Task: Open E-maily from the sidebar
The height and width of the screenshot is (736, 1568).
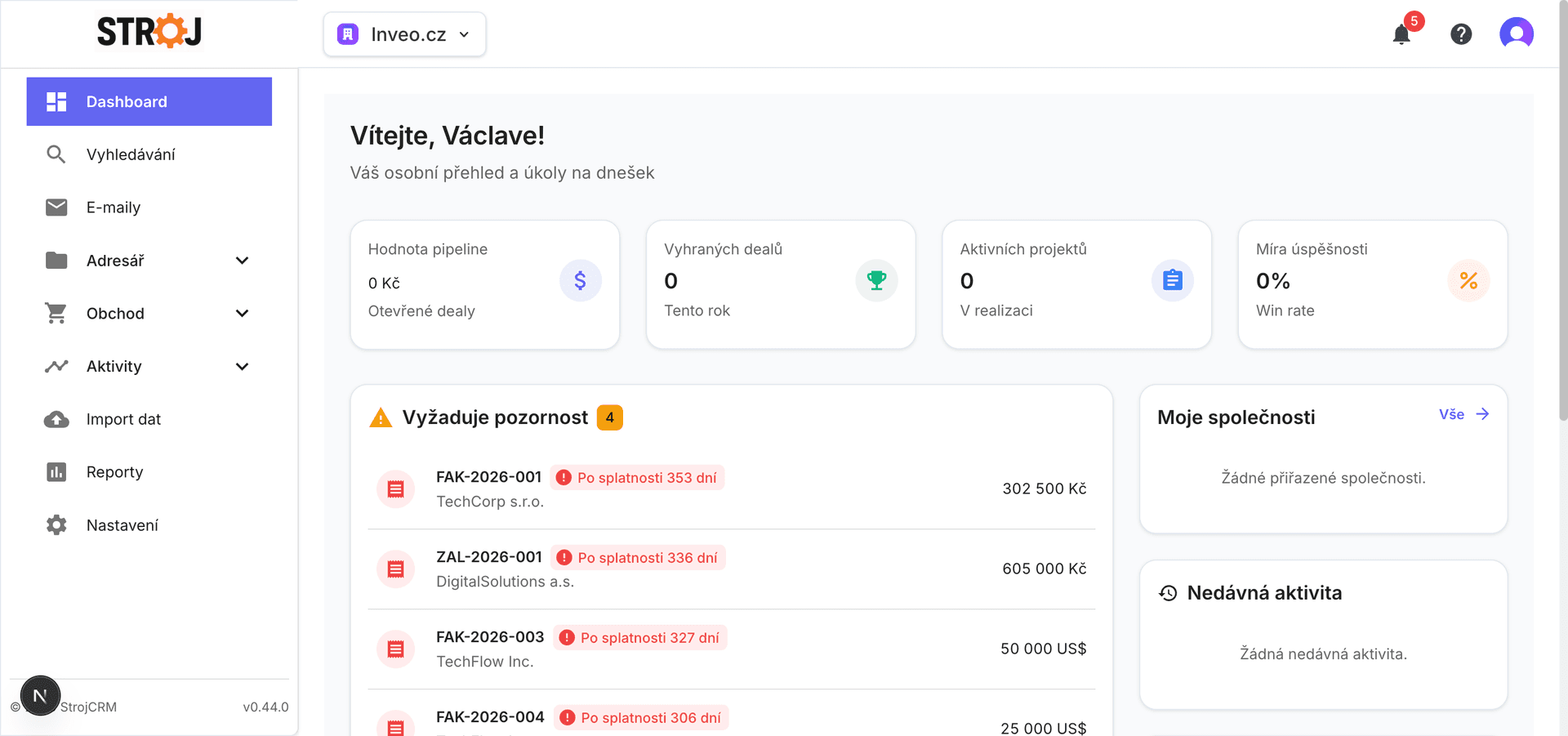Action: tap(114, 207)
